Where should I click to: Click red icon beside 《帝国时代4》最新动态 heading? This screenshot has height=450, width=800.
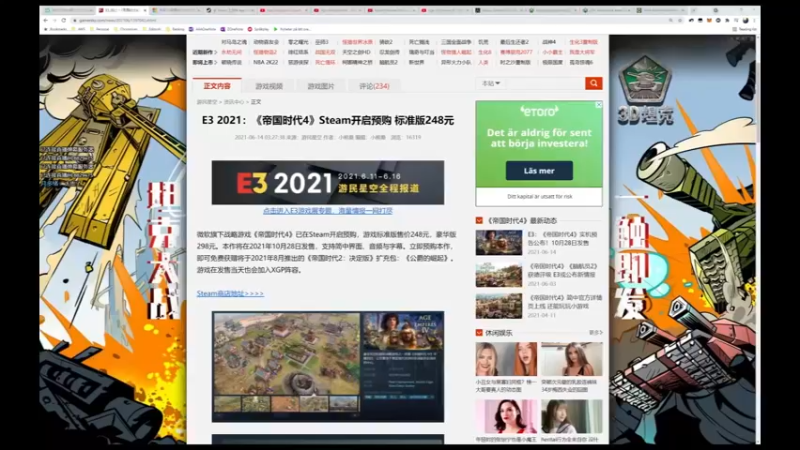(x=479, y=220)
